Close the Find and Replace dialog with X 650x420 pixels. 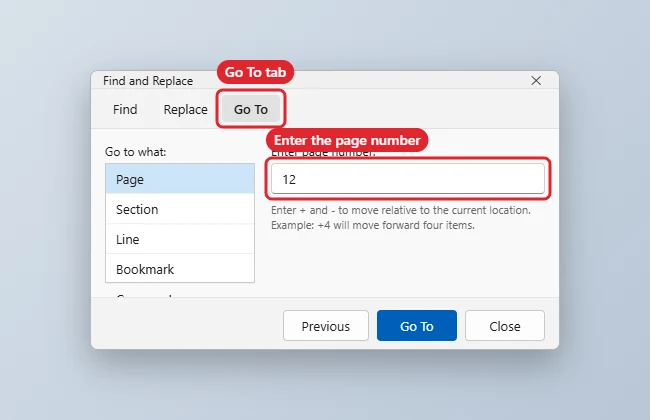pos(536,80)
